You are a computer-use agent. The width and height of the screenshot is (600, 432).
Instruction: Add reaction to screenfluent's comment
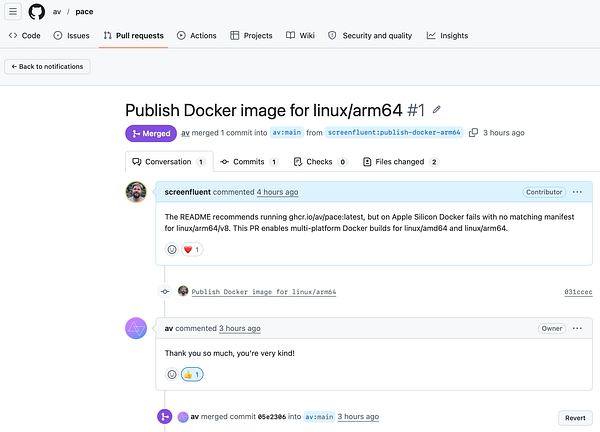tap(172, 249)
